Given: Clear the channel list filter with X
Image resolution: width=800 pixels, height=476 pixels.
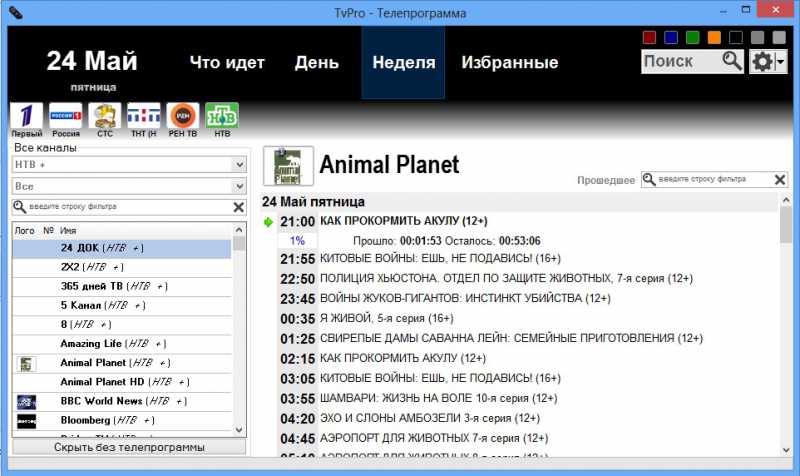Looking at the screenshot, I should point(238,207).
